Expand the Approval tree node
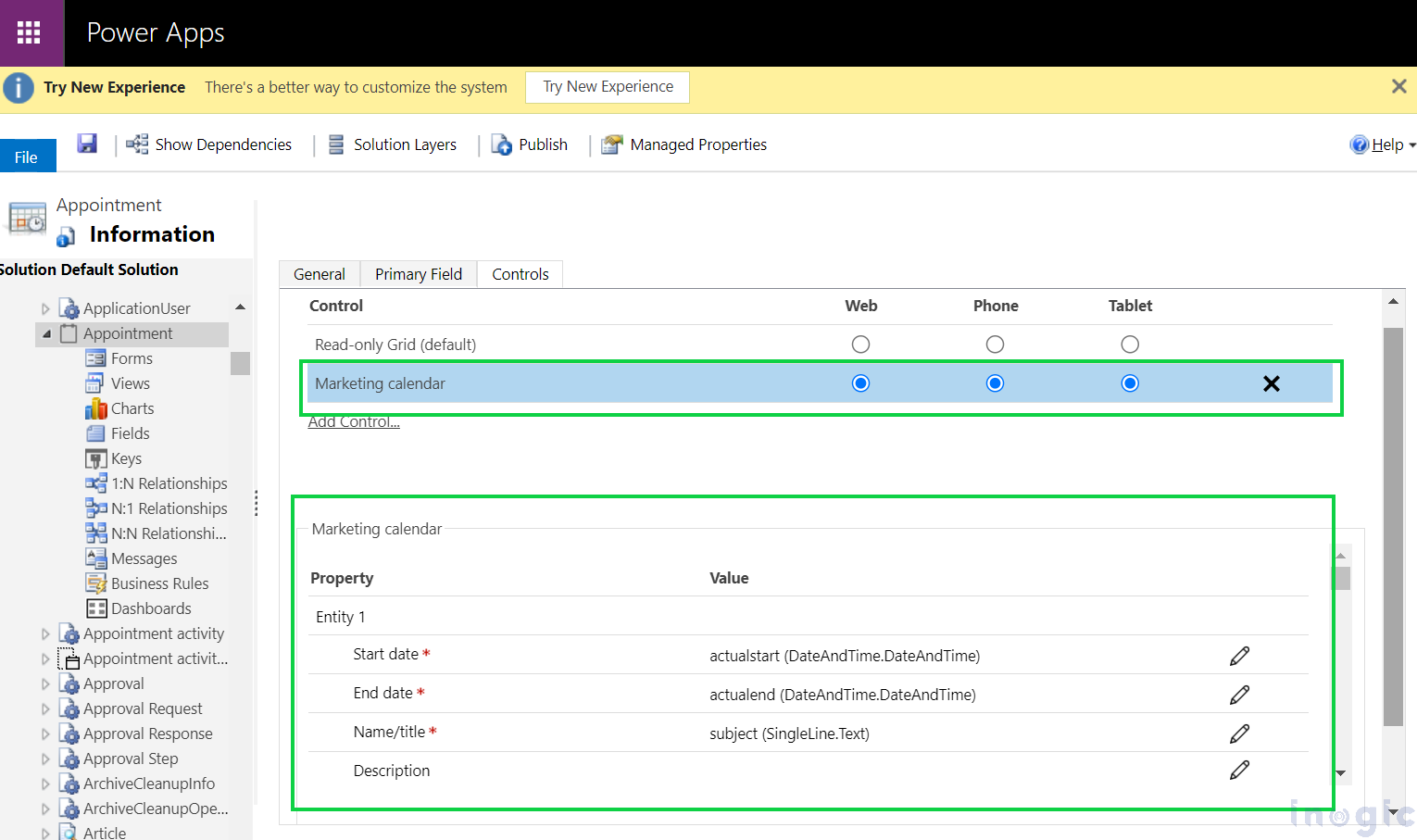The width and height of the screenshot is (1417, 840). pyautogui.click(x=45, y=683)
